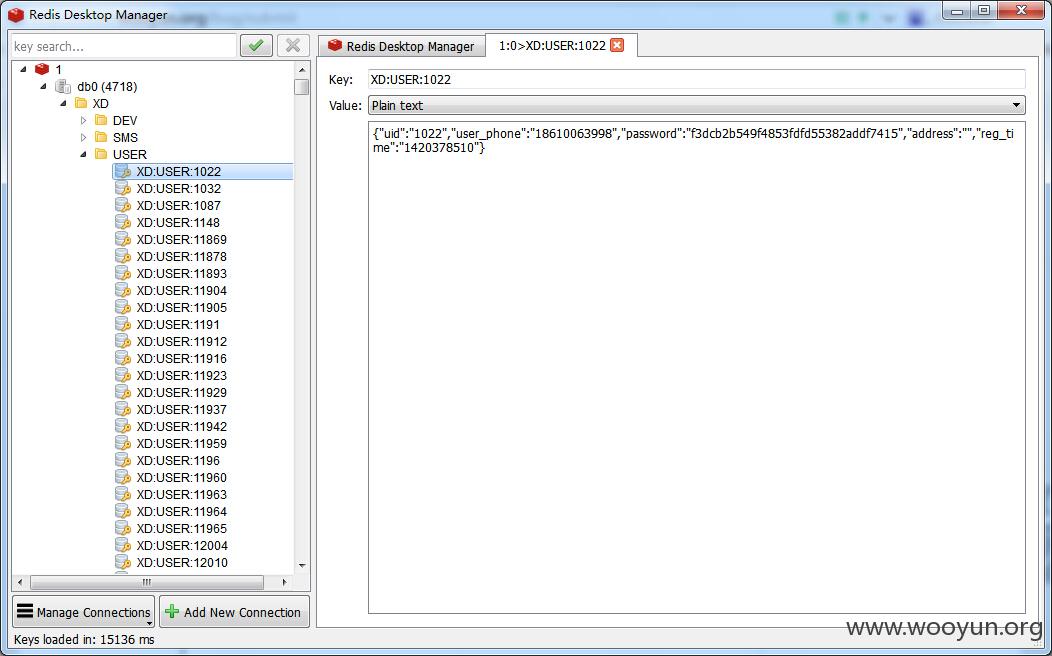
Task: Switch to the Redis Desktop Manager tab
Action: [x=401, y=46]
